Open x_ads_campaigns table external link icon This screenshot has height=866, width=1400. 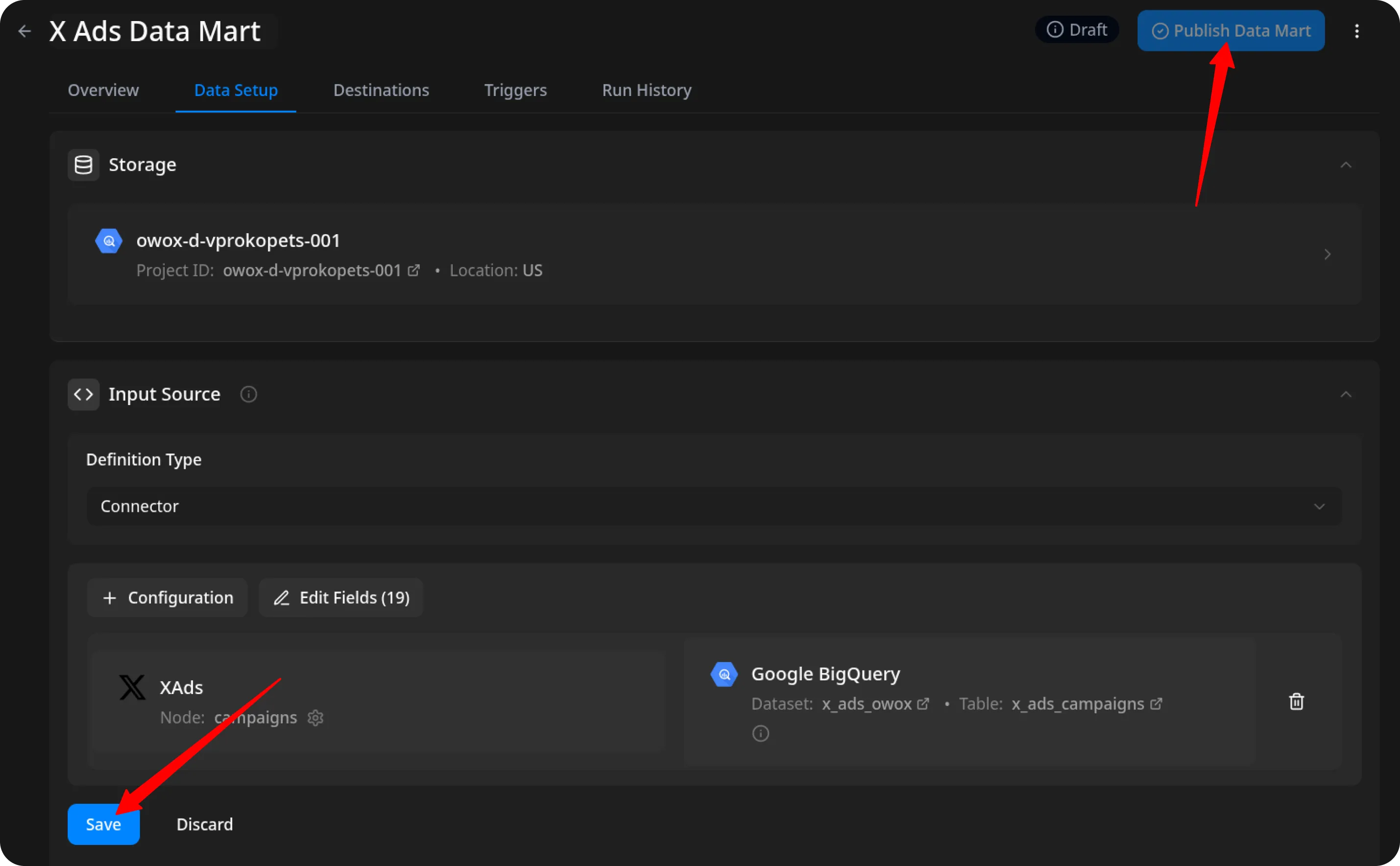coord(1156,704)
